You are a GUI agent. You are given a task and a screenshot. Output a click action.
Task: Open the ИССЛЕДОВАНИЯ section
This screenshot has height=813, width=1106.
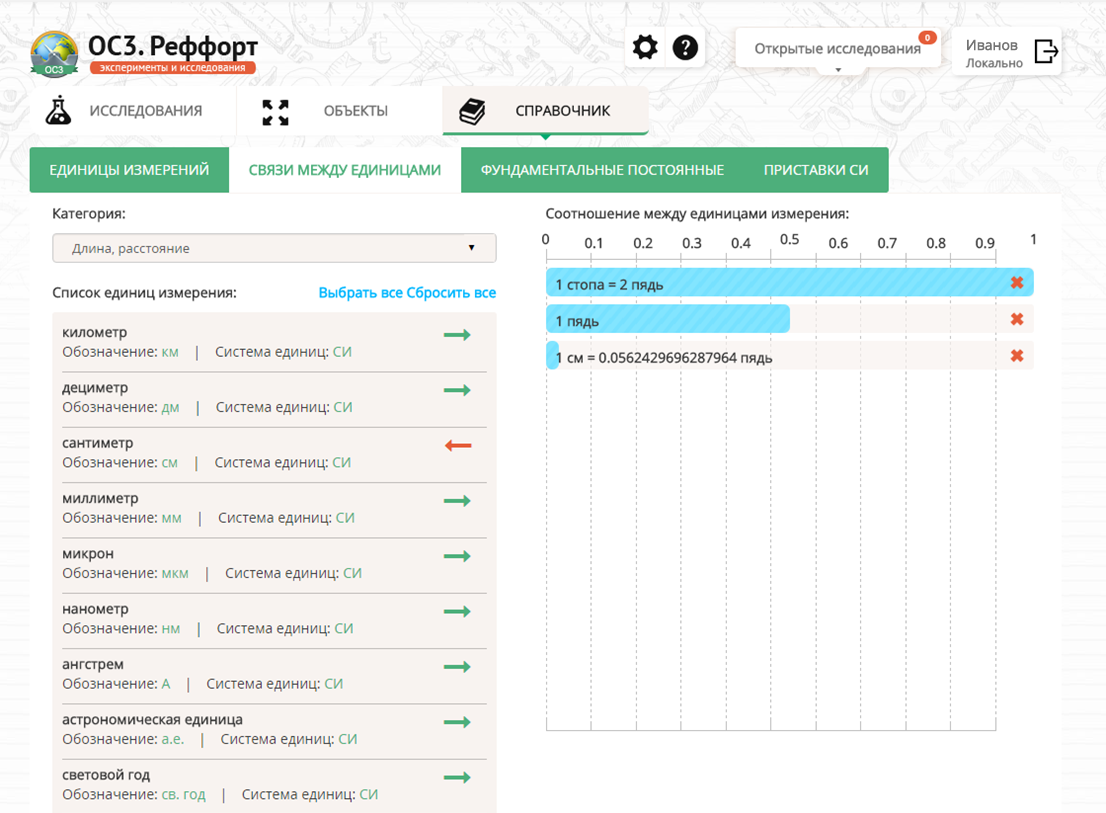[124, 111]
